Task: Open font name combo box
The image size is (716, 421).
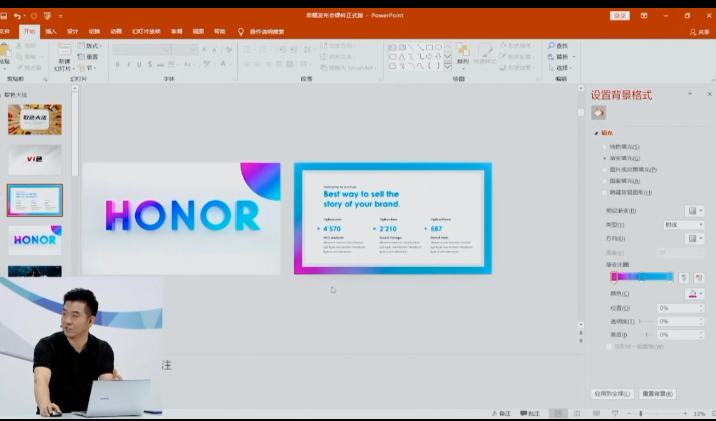Action: click(142, 49)
